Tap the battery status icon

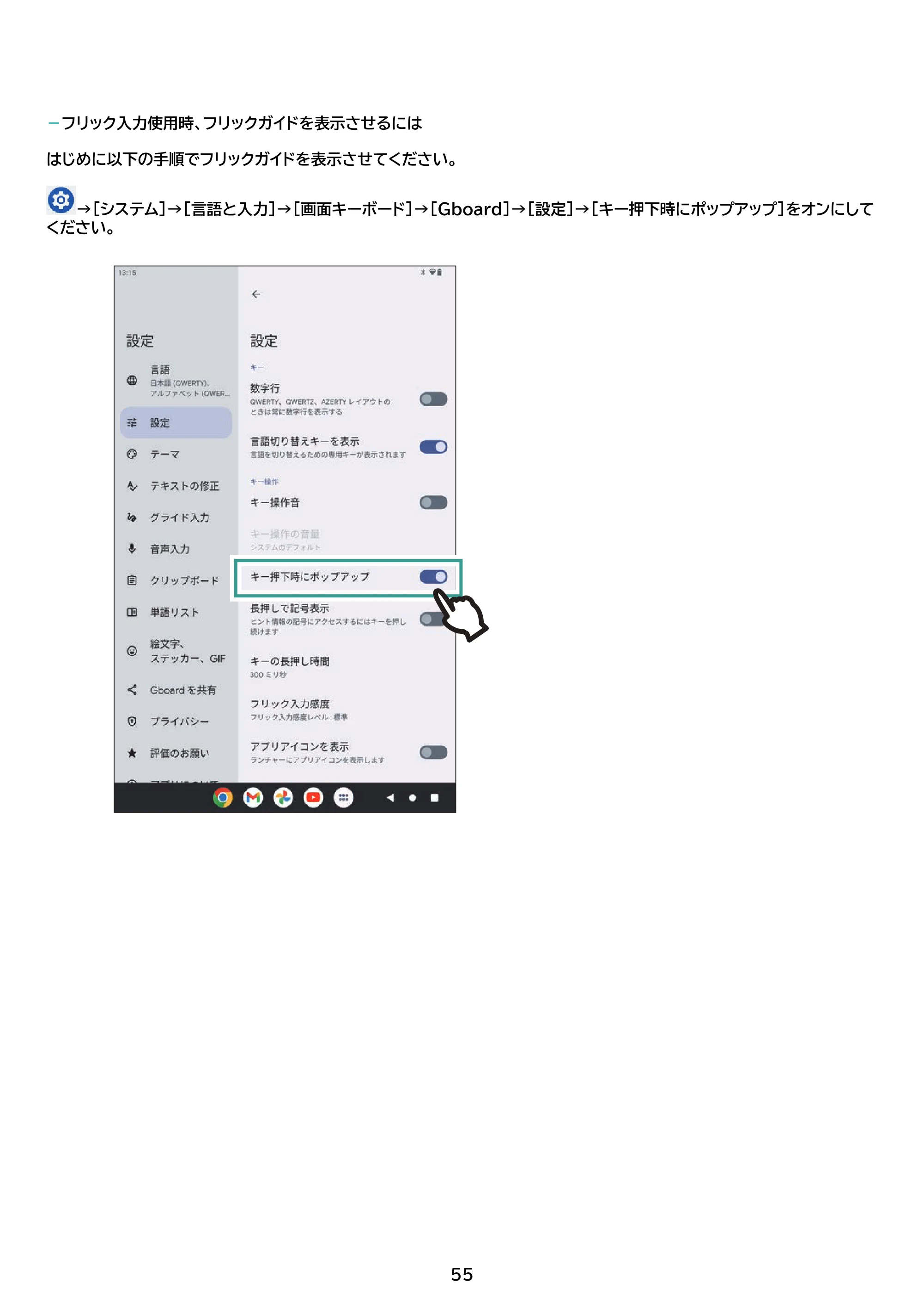439,272
